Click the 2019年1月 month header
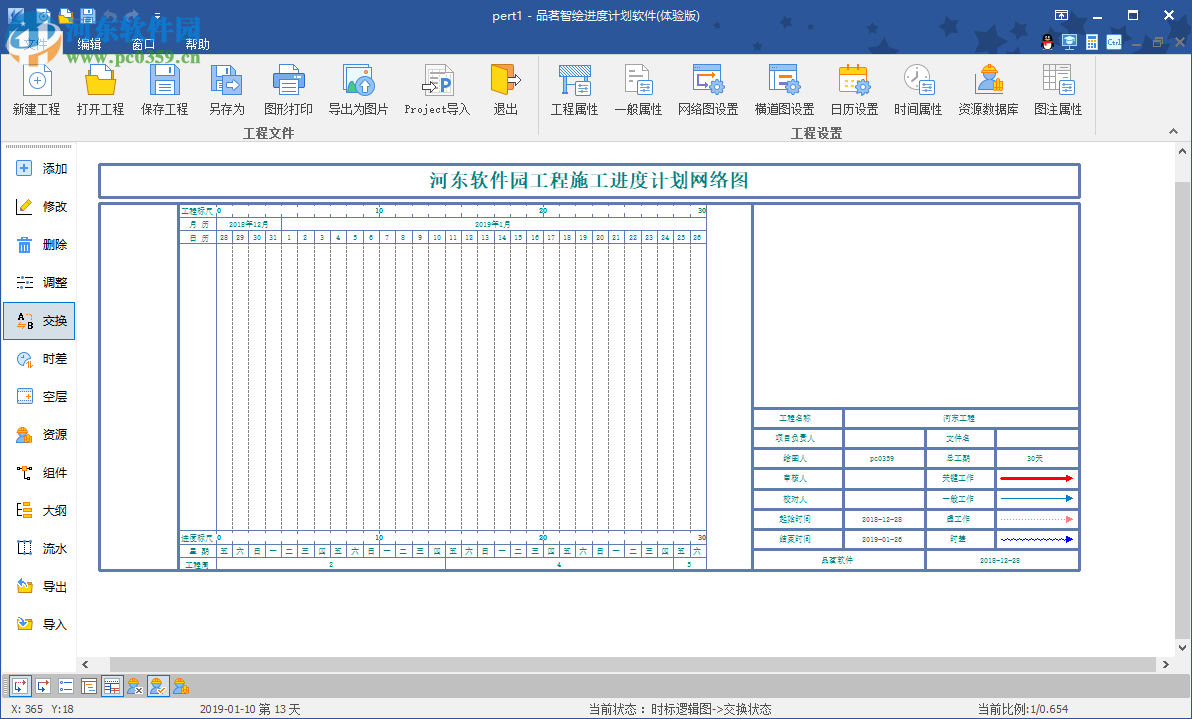The width and height of the screenshot is (1192, 719). 493,224
